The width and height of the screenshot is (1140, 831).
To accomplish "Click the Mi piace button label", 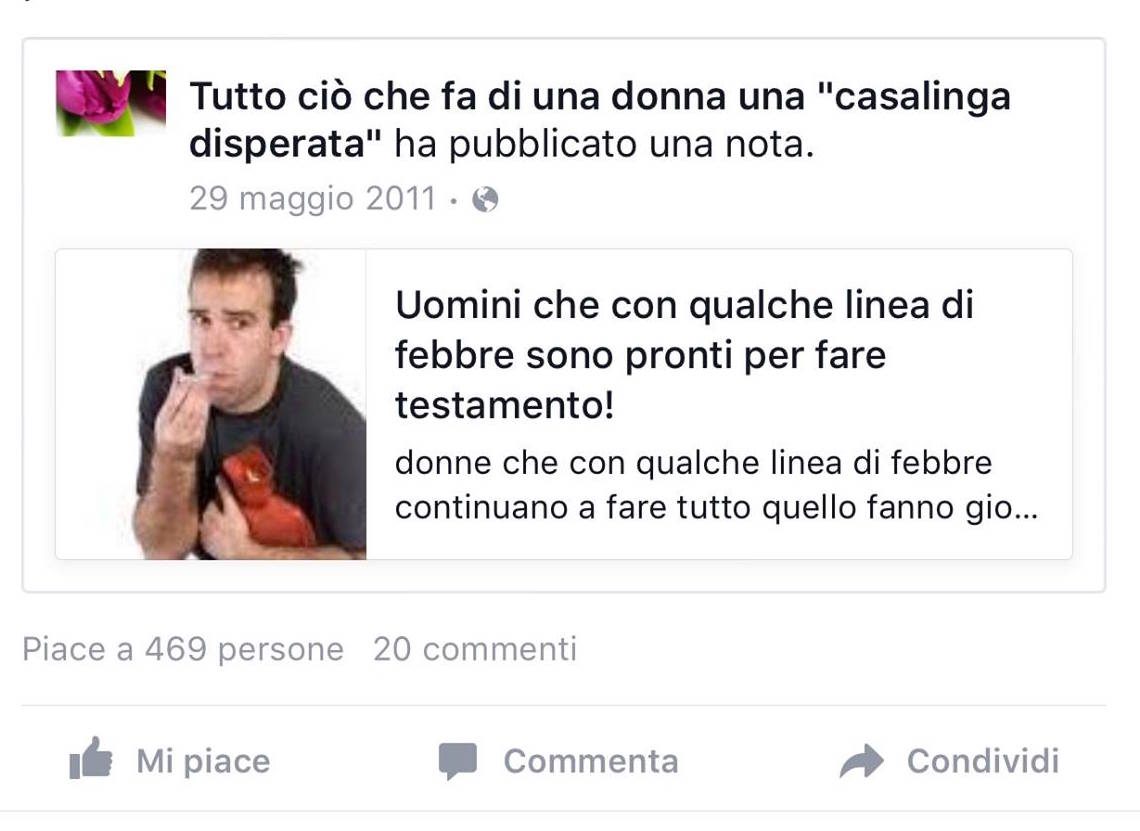I will pyautogui.click(x=203, y=761).
